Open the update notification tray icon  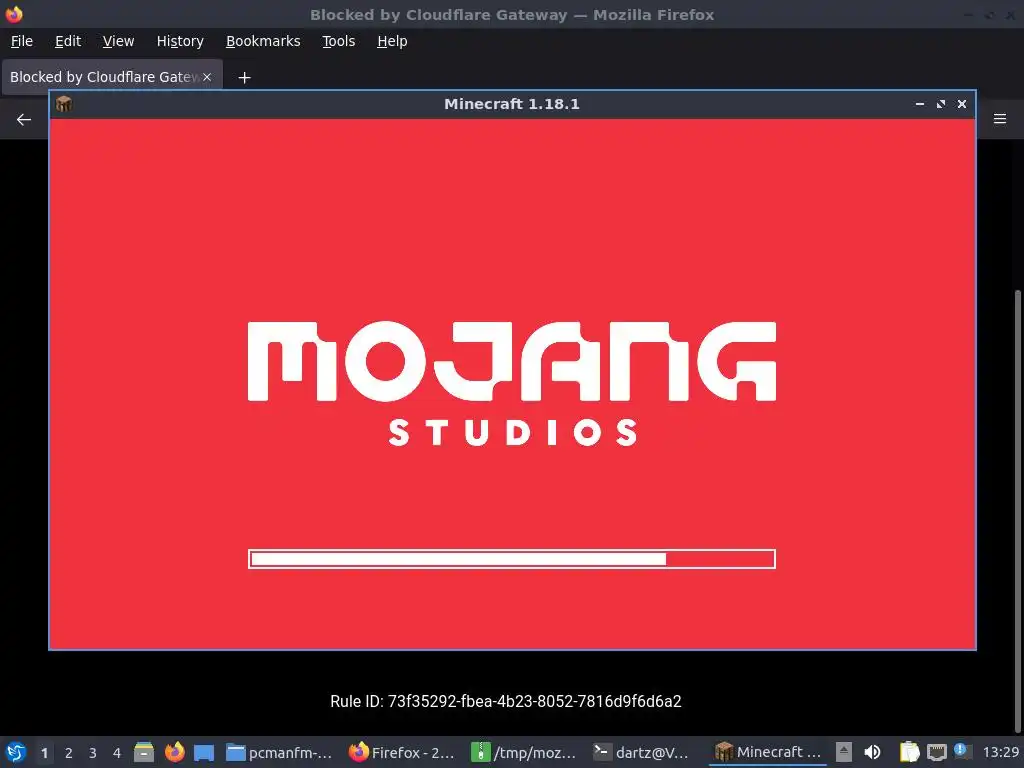pyautogui.click(x=962, y=751)
